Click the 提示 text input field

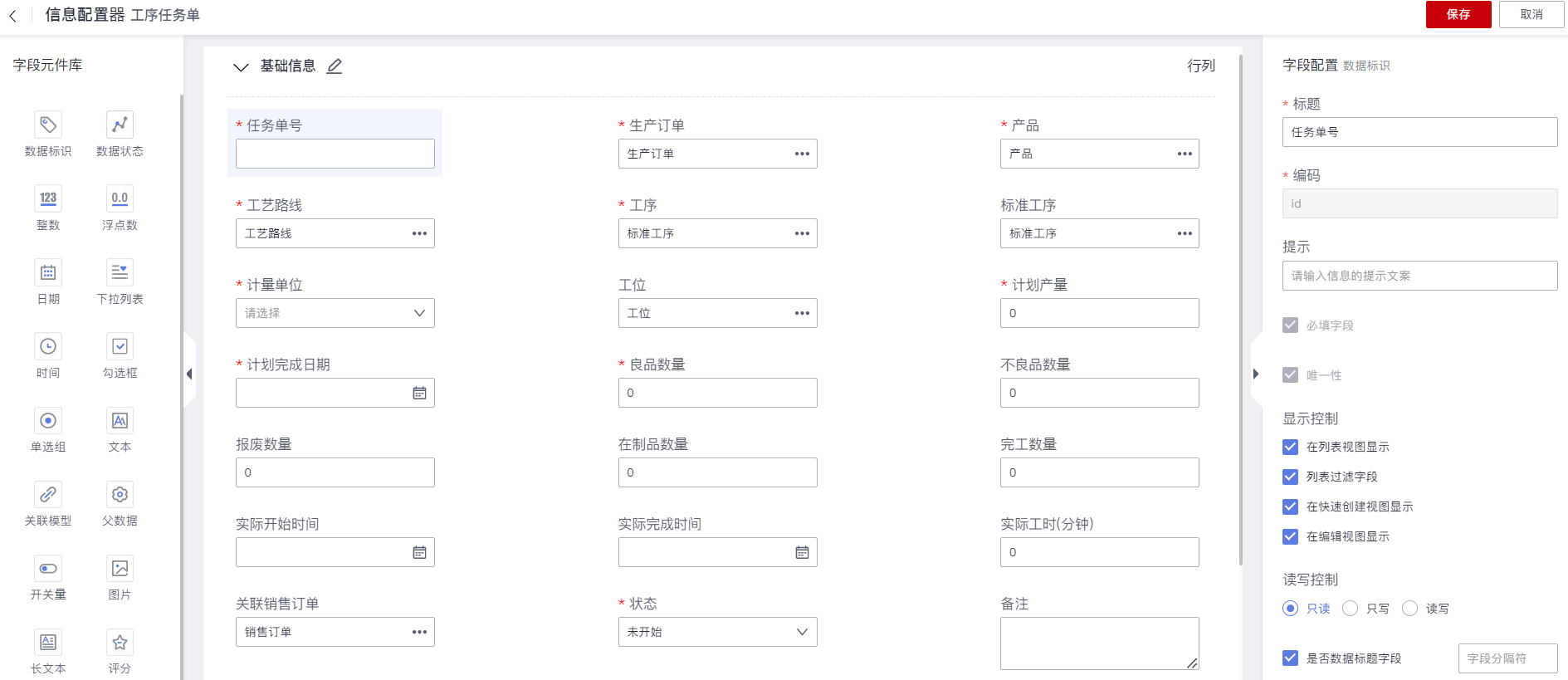tap(1419, 276)
